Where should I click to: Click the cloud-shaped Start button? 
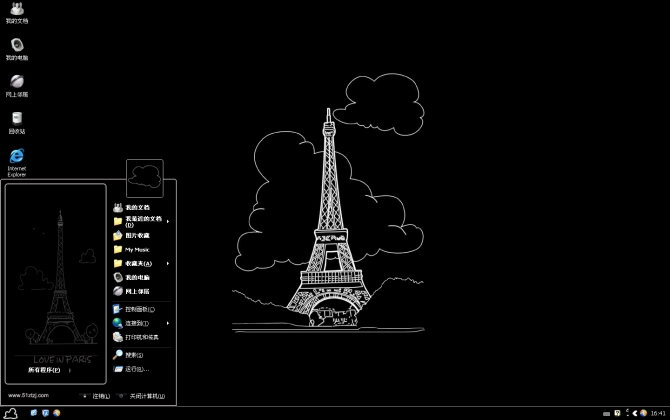click(x=10, y=413)
